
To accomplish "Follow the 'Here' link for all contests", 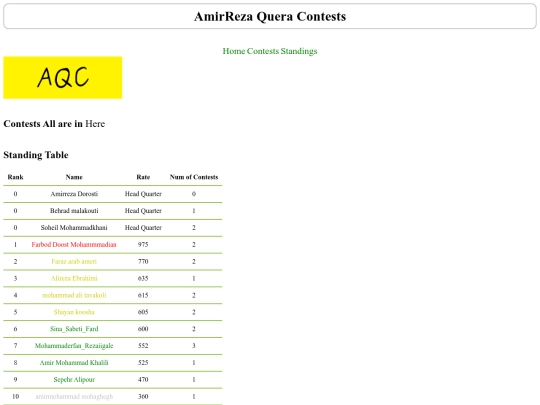I will (x=95, y=124).
